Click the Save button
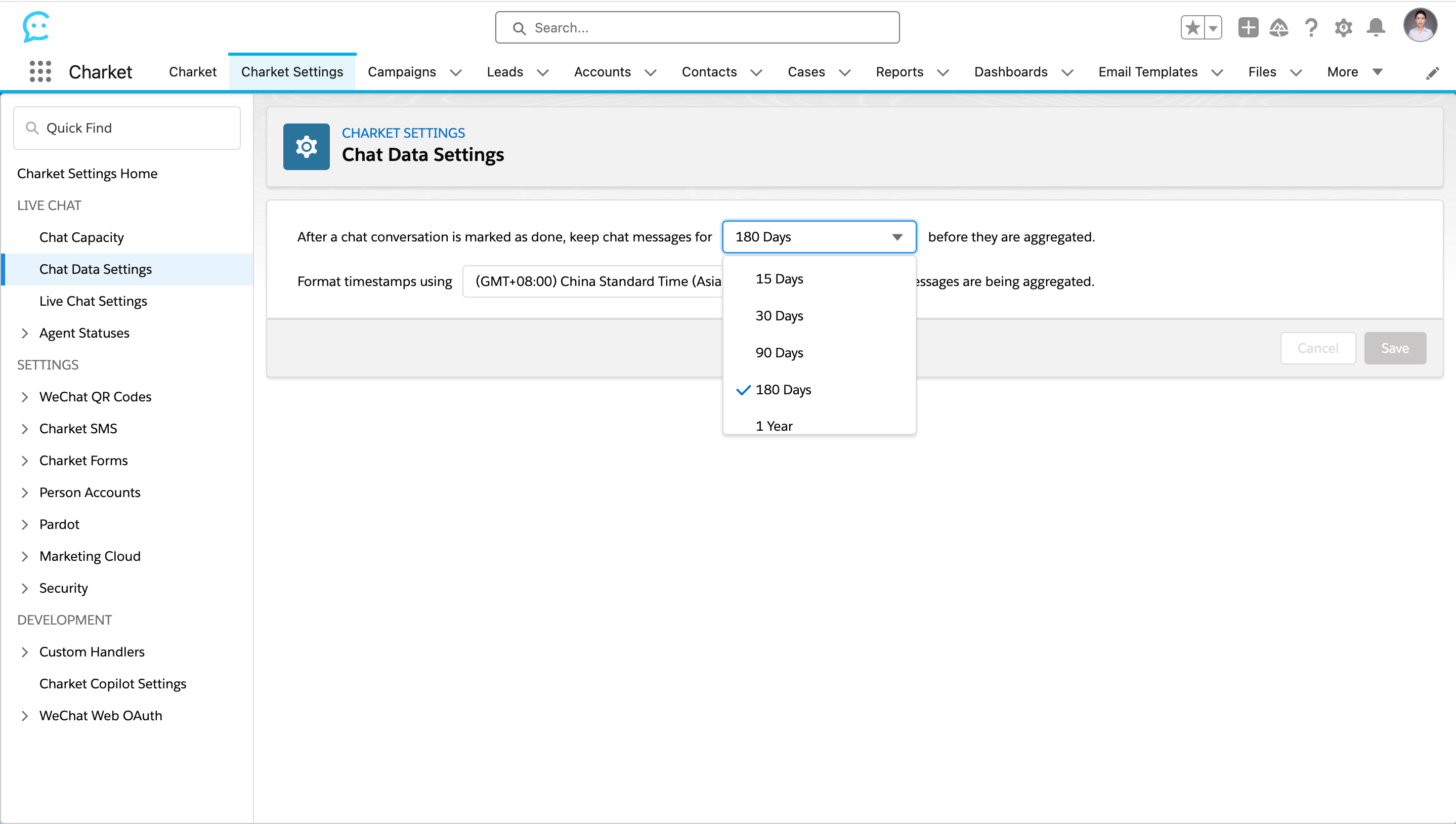The height and width of the screenshot is (824, 1456). [1394, 348]
